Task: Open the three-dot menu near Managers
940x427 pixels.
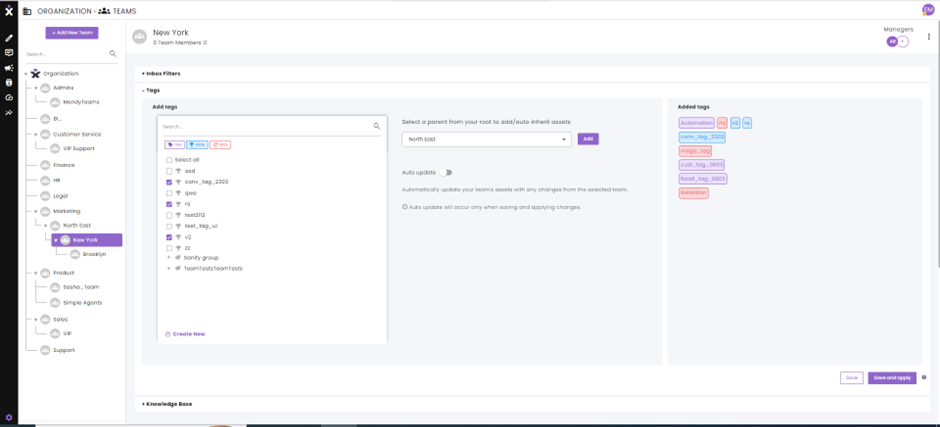Action: pyautogui.click(x=929, y=37)
